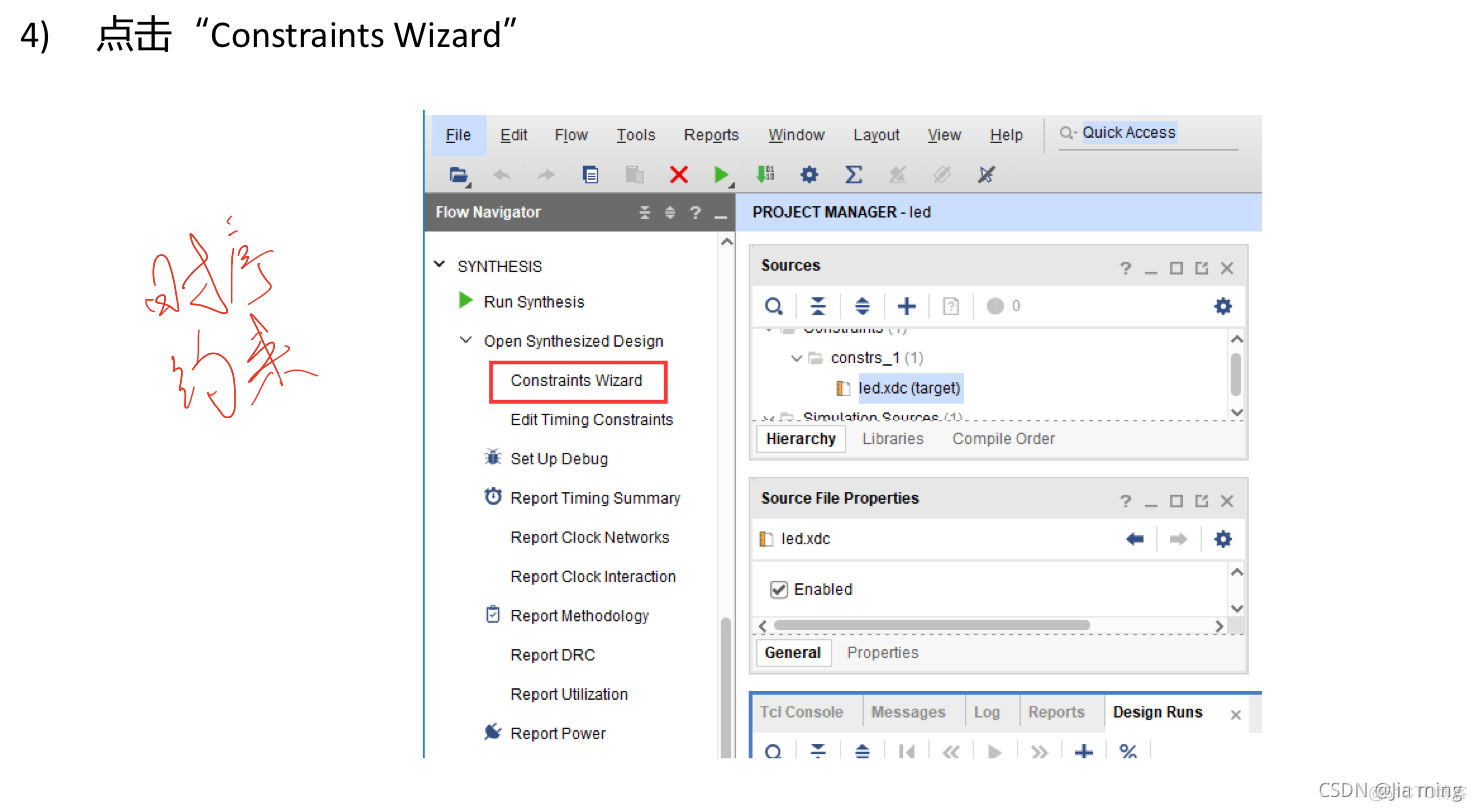
Task: Expand all in Flow Navigator header
Action: pyautogui.click(x=670, y=212)
